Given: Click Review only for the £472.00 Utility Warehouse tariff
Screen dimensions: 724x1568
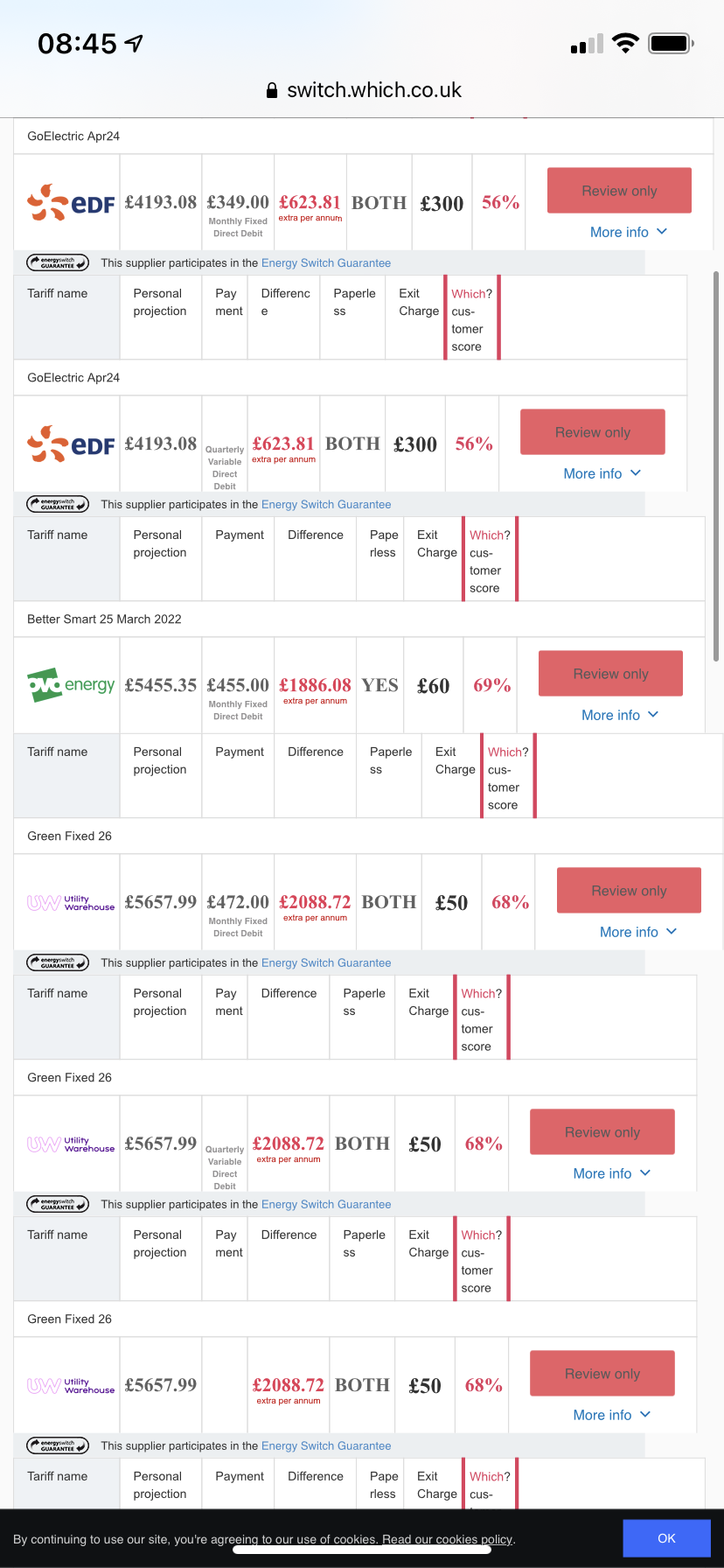Looking at the screenshot, I should pos(629,891).
